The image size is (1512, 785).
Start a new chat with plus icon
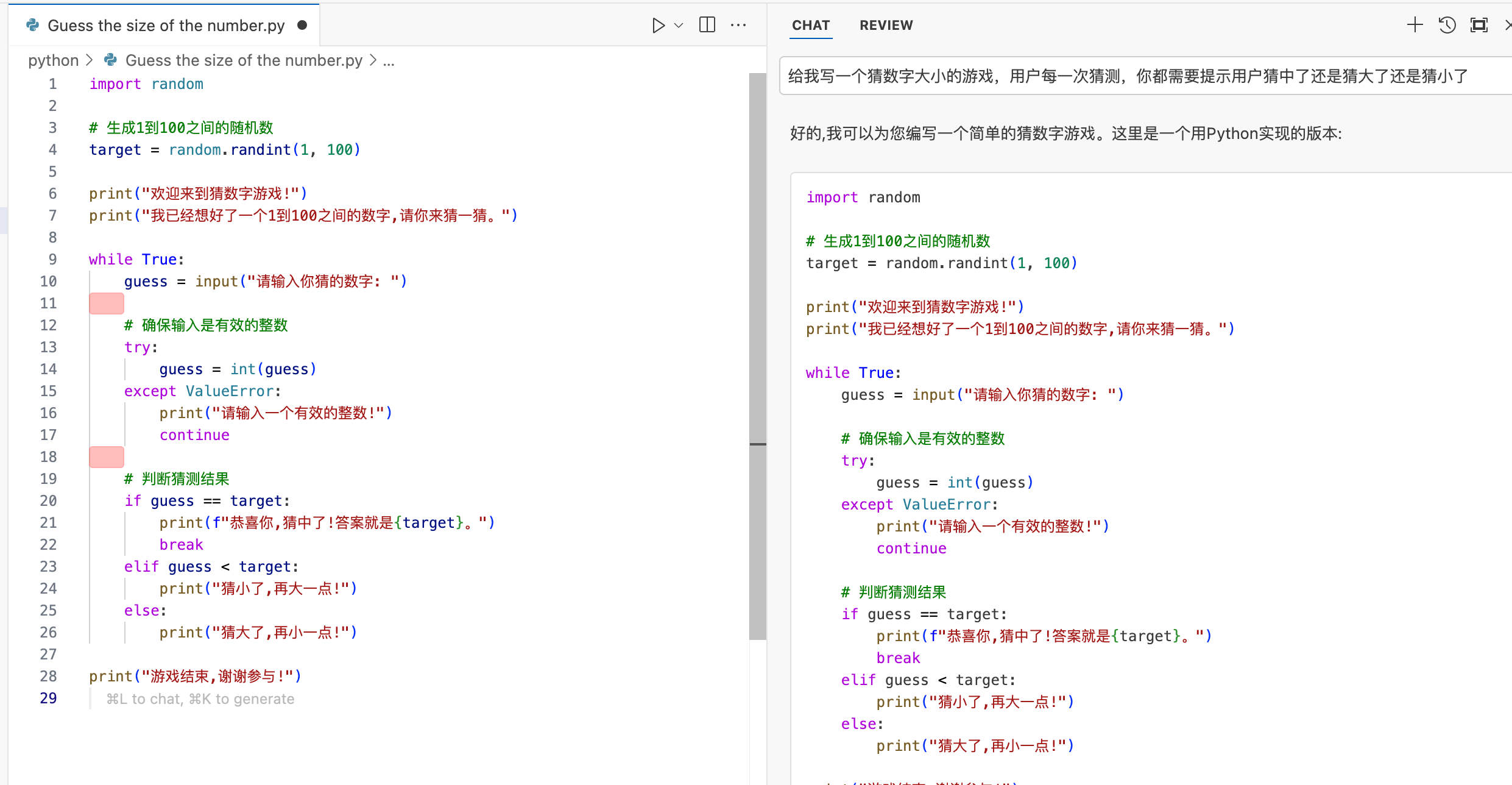1415,25
